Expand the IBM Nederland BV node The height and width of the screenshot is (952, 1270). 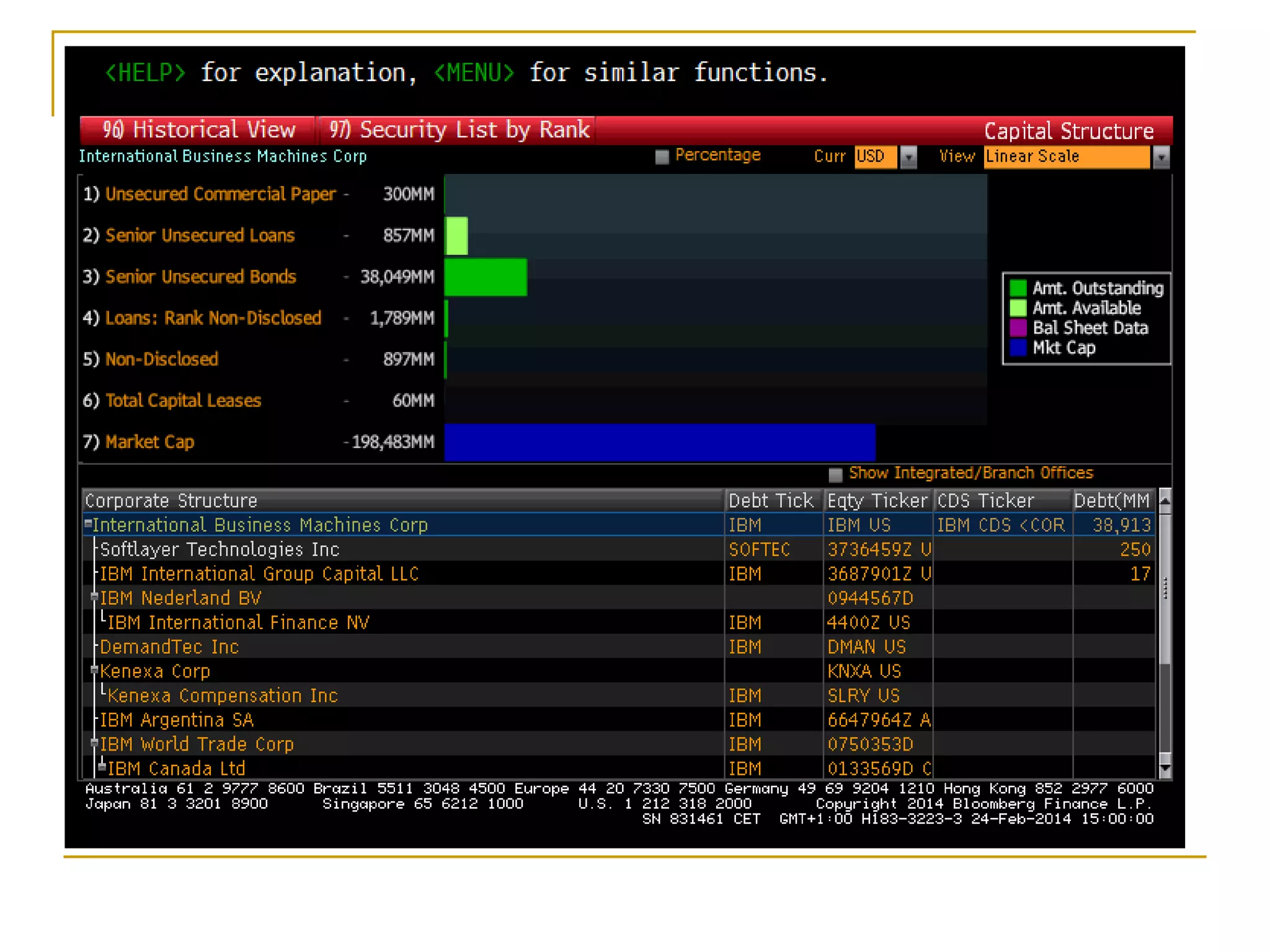94,597
